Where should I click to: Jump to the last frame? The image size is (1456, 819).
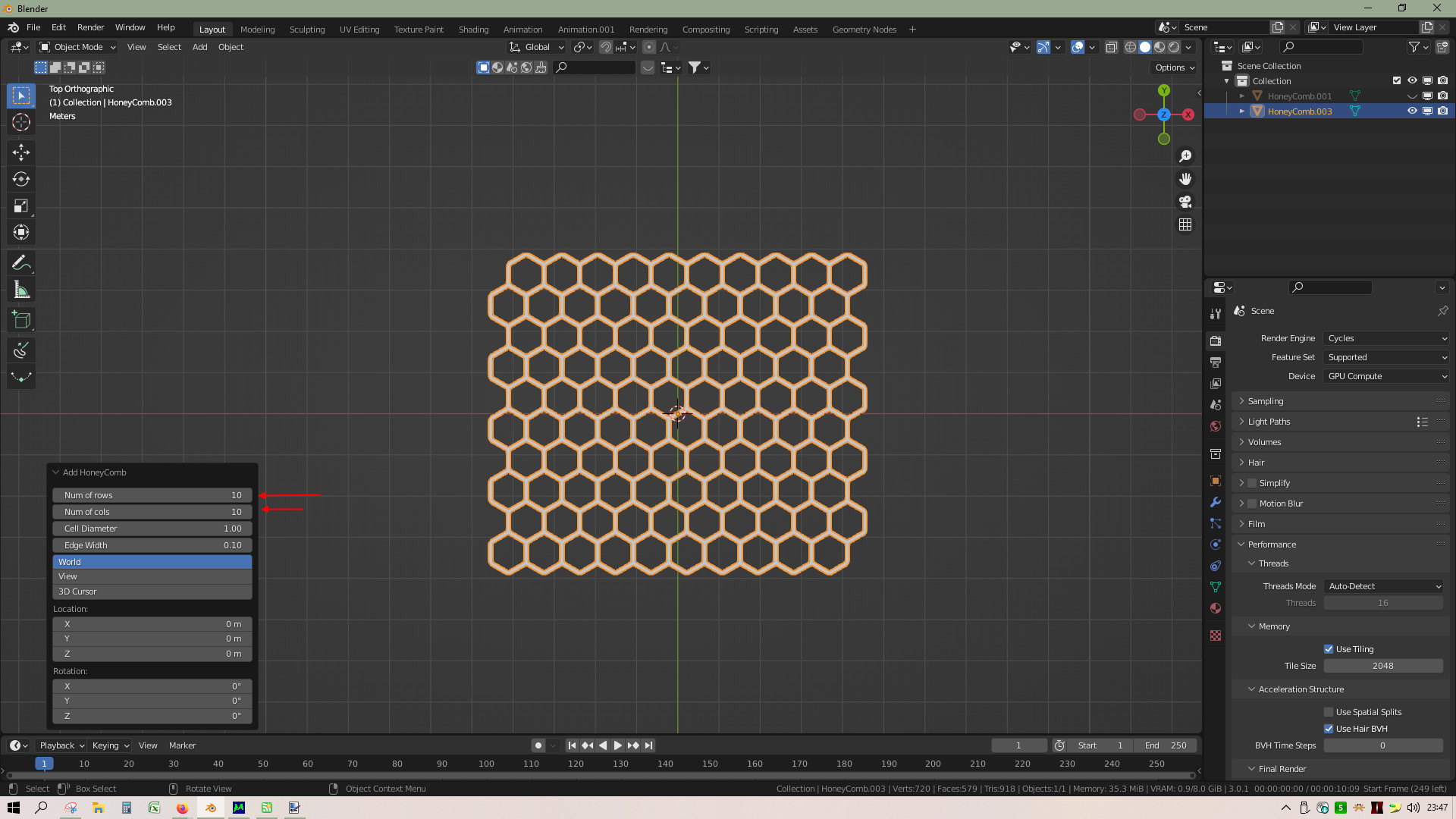click(x=648, y=745)
